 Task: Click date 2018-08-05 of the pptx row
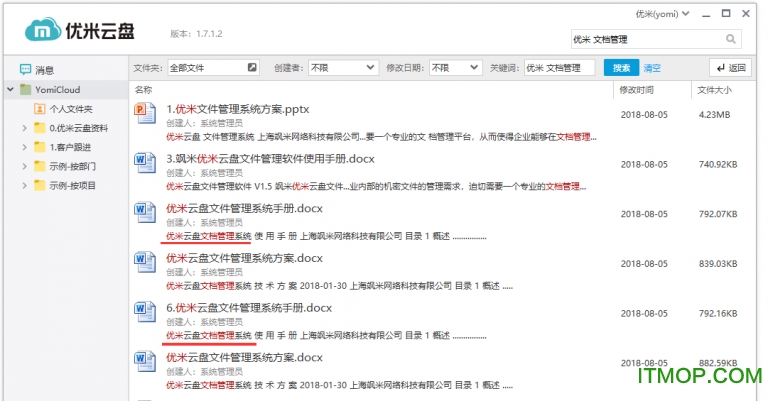pos(644,115)
